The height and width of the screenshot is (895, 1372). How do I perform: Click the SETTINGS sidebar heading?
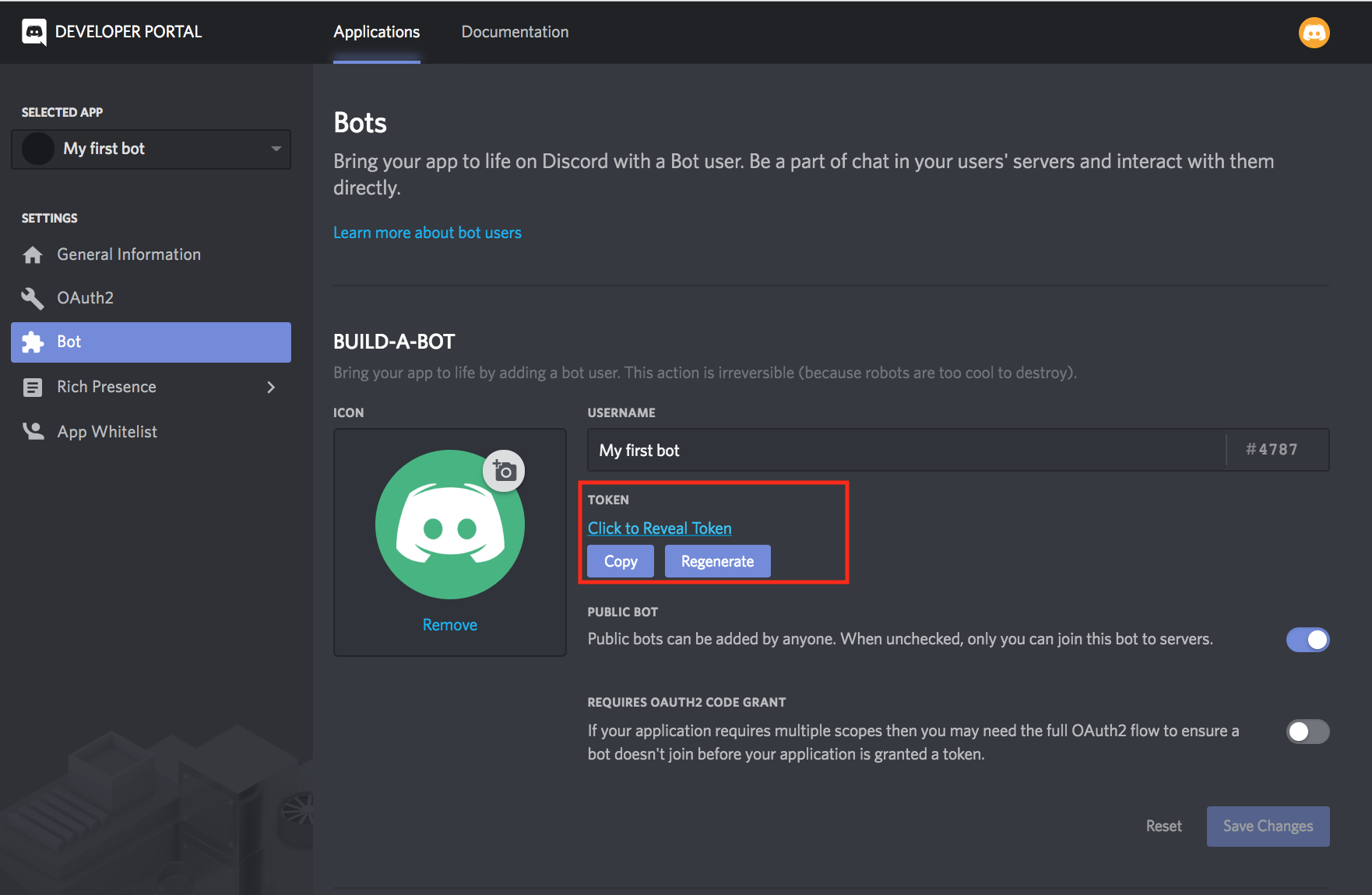50,218
